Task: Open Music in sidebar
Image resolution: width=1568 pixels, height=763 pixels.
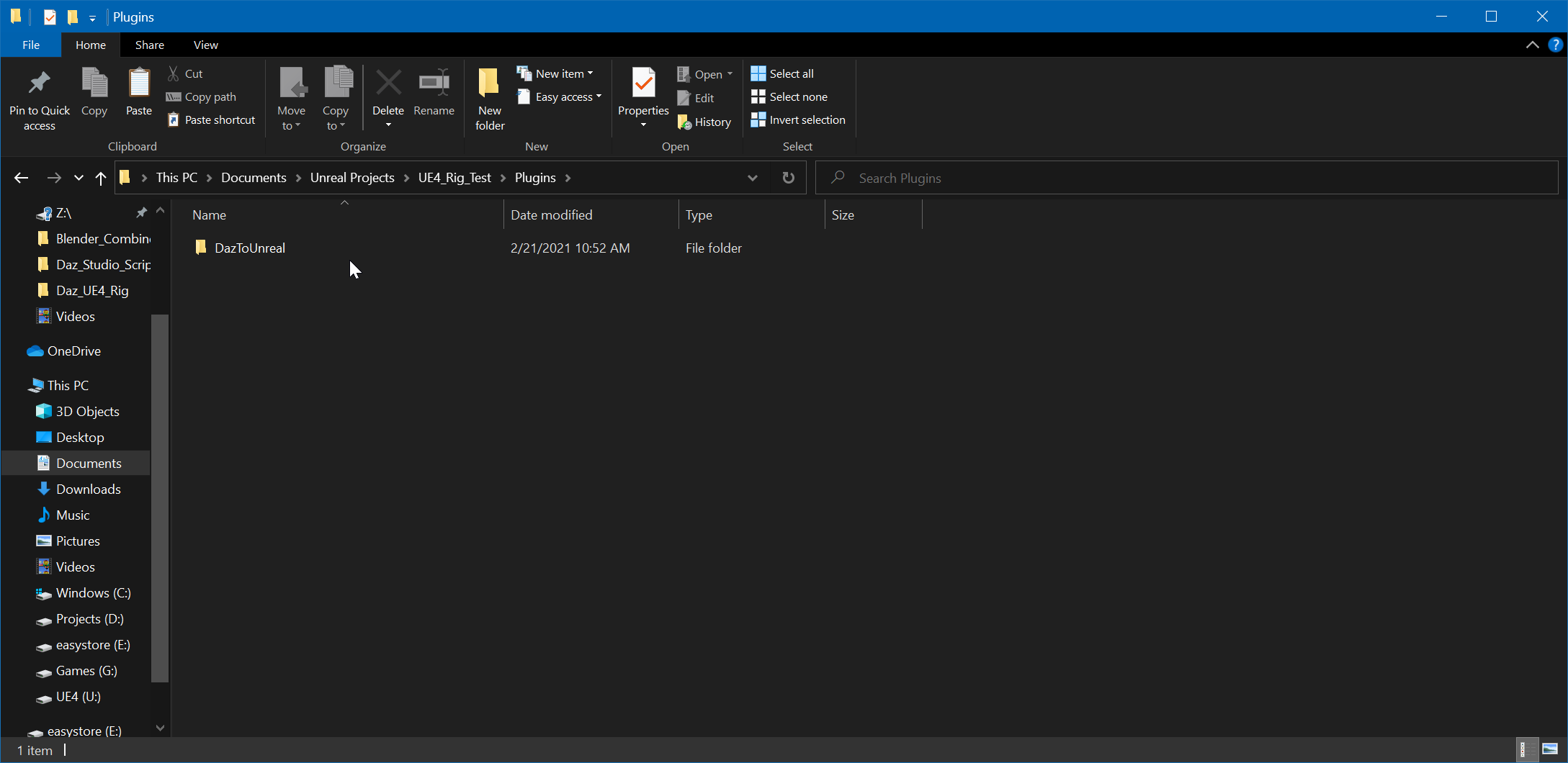Action: (x=63, y=515)
